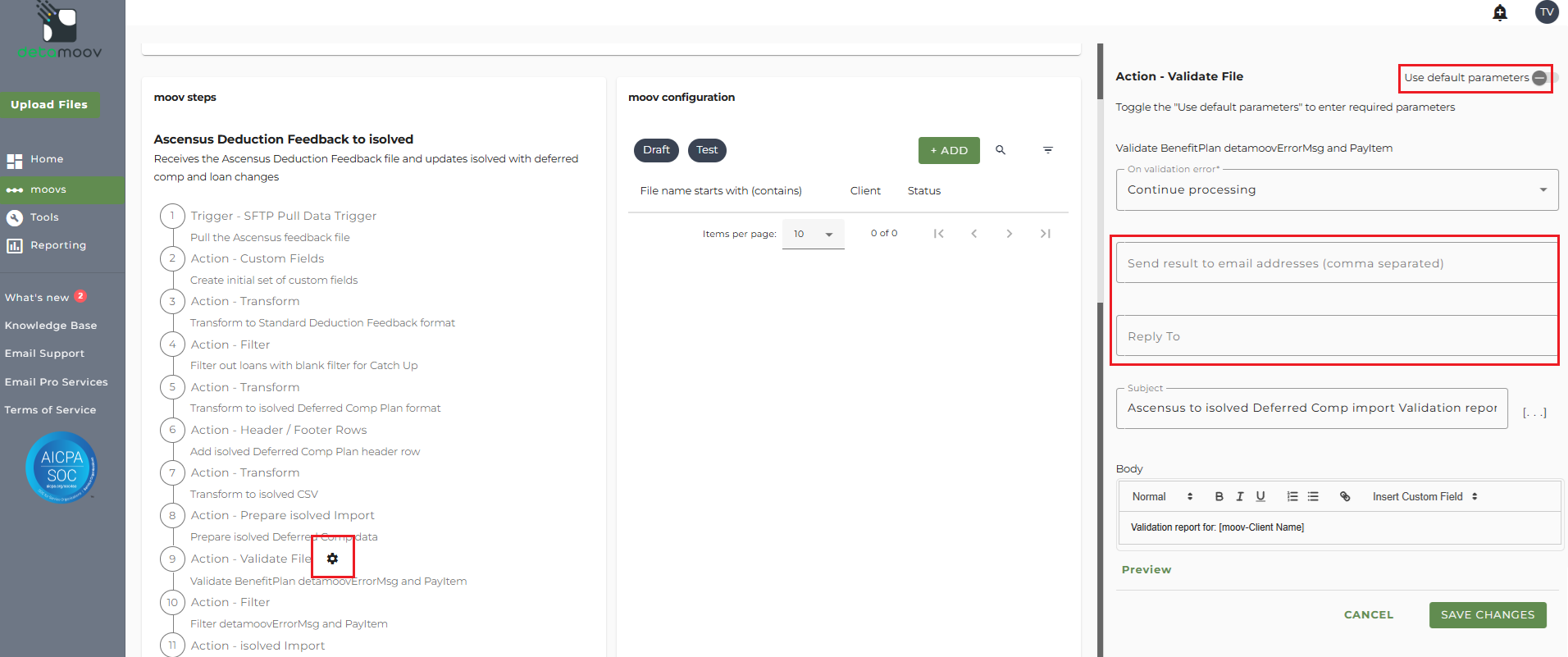Open the Insert Custom Field dropdown
Screen dimensions: 1568x657
coord(1424,496)
